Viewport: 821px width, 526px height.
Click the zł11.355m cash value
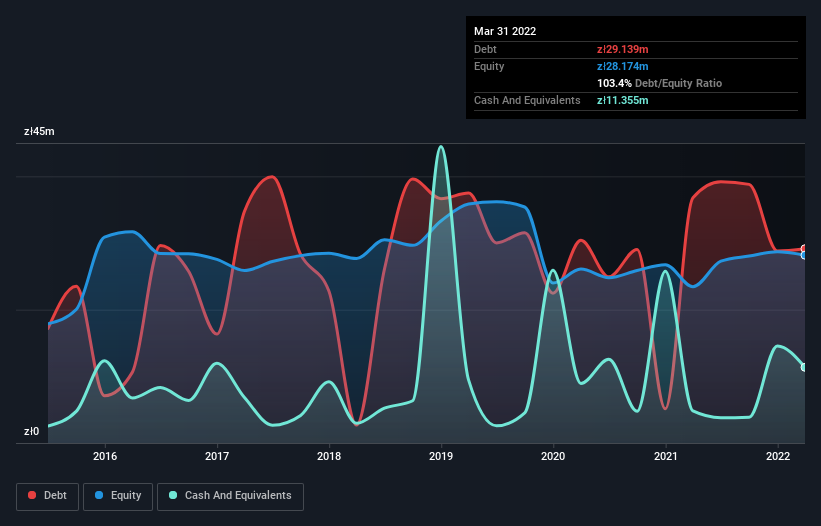pyautogui.click(x=623, y=100)
